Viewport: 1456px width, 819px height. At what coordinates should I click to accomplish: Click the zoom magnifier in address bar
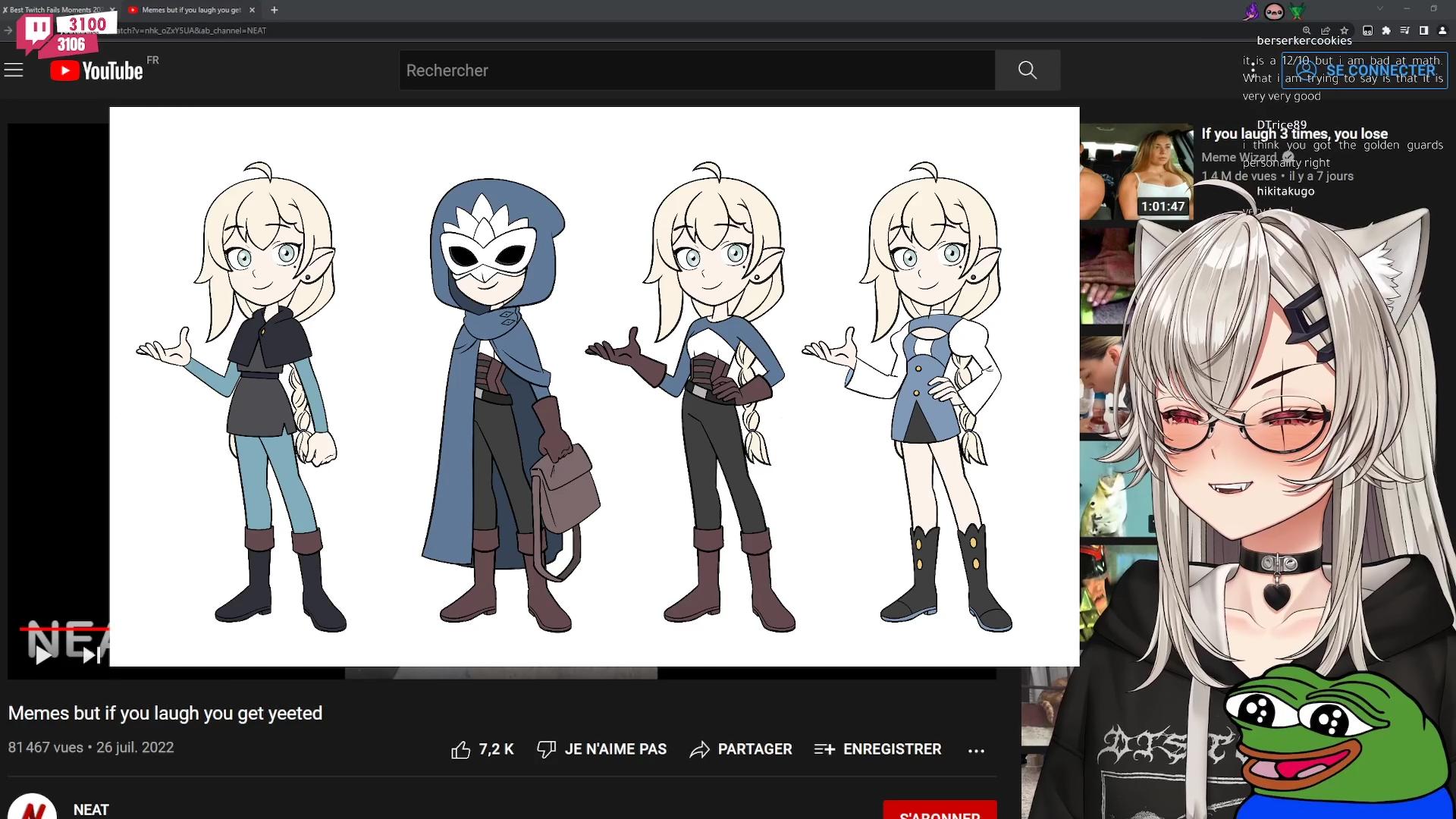1307,30
